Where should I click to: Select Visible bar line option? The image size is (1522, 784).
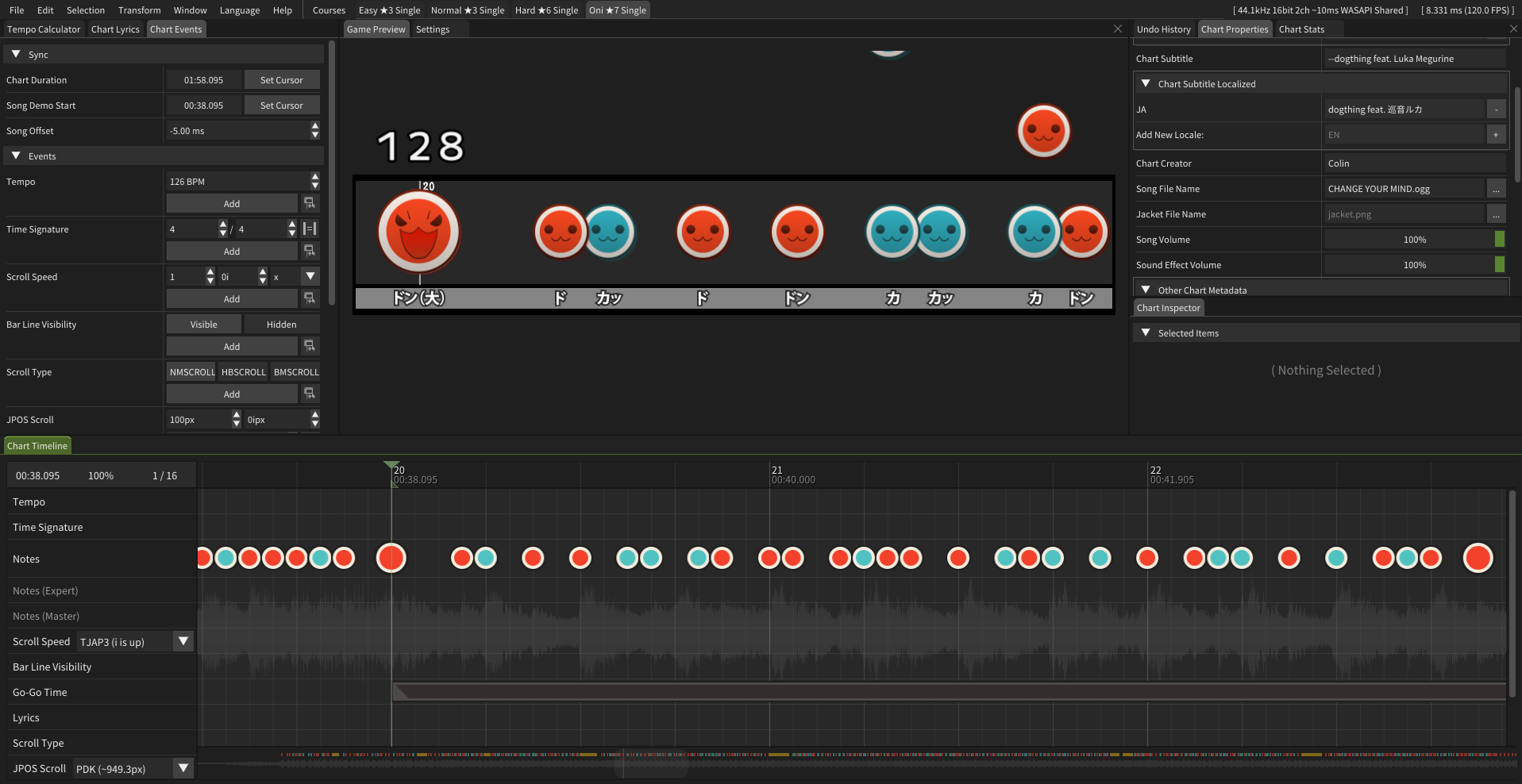click(203, 324)
